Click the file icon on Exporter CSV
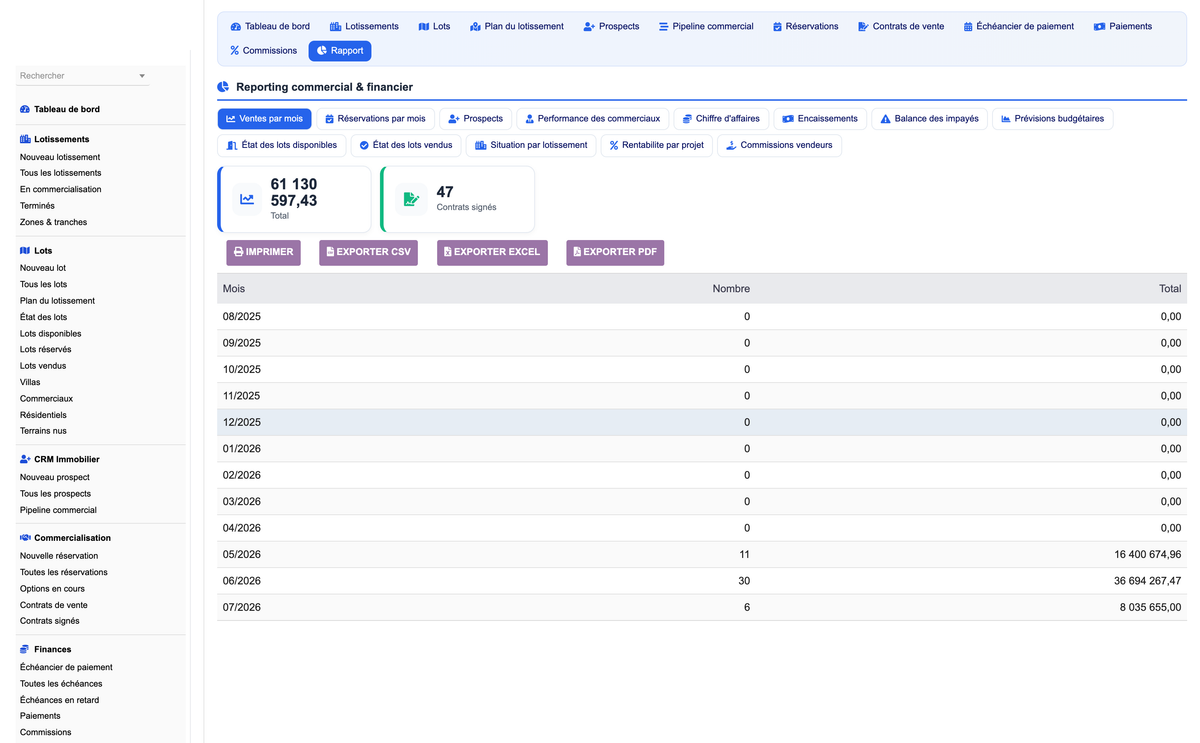The image size is (1200, 743). (x=330, y=252)
